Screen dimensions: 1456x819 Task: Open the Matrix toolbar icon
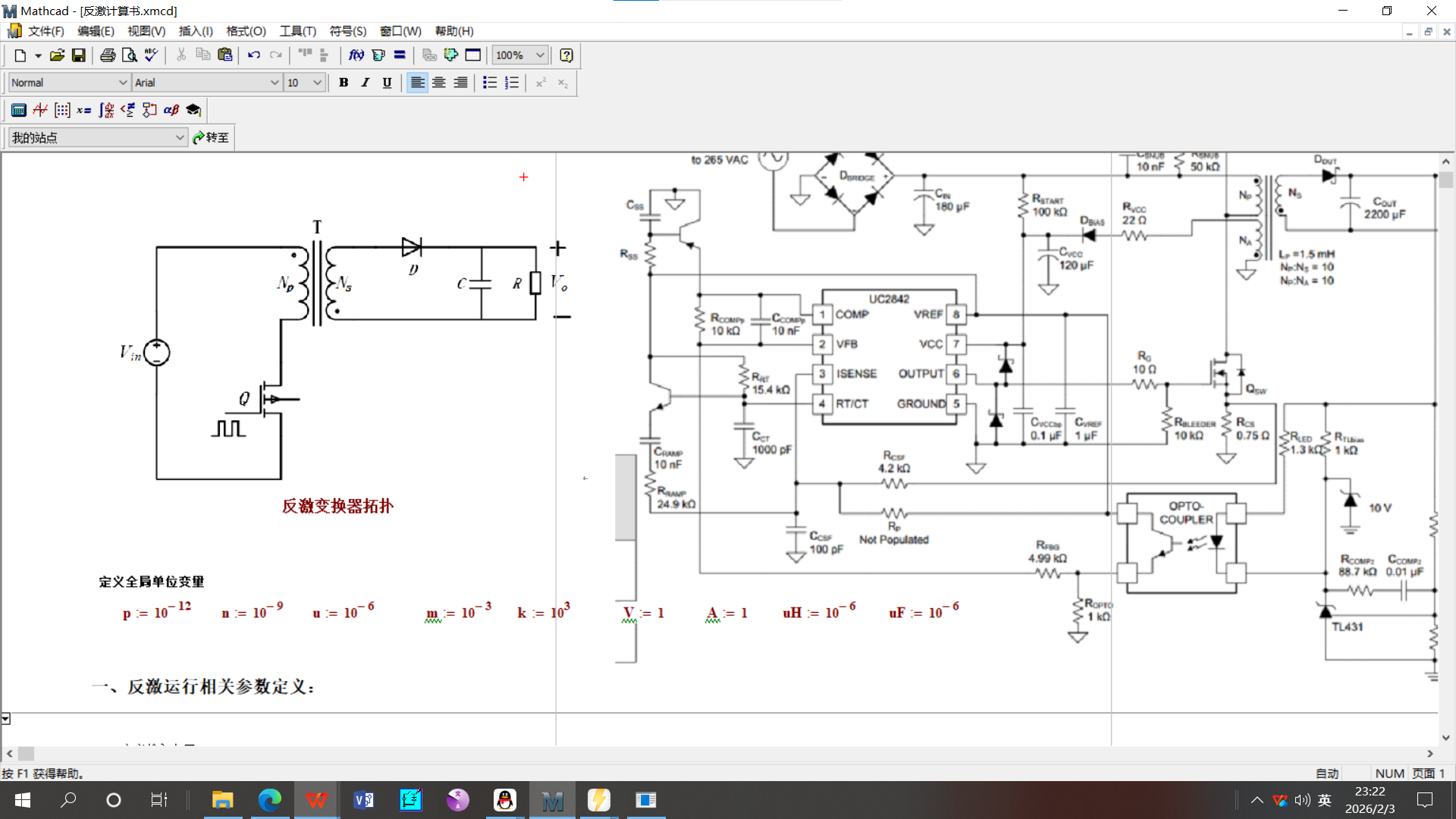(x=62, y=110)
